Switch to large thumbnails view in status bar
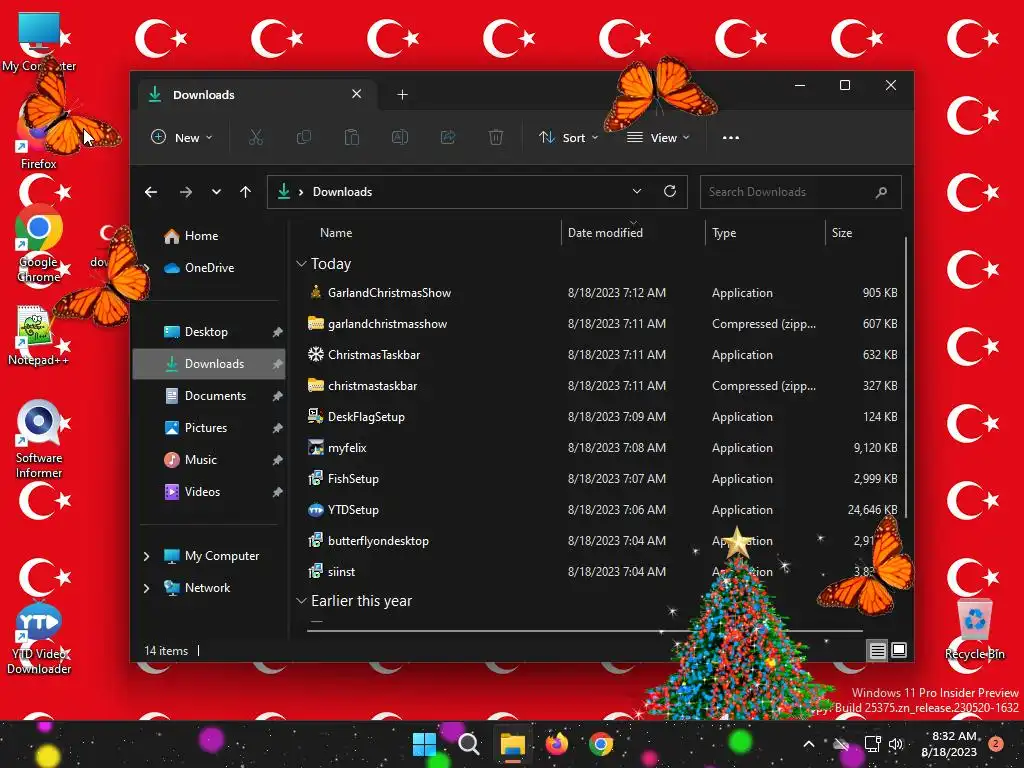The width and height of the screenshot is (1024, 768). click(899, 650)
